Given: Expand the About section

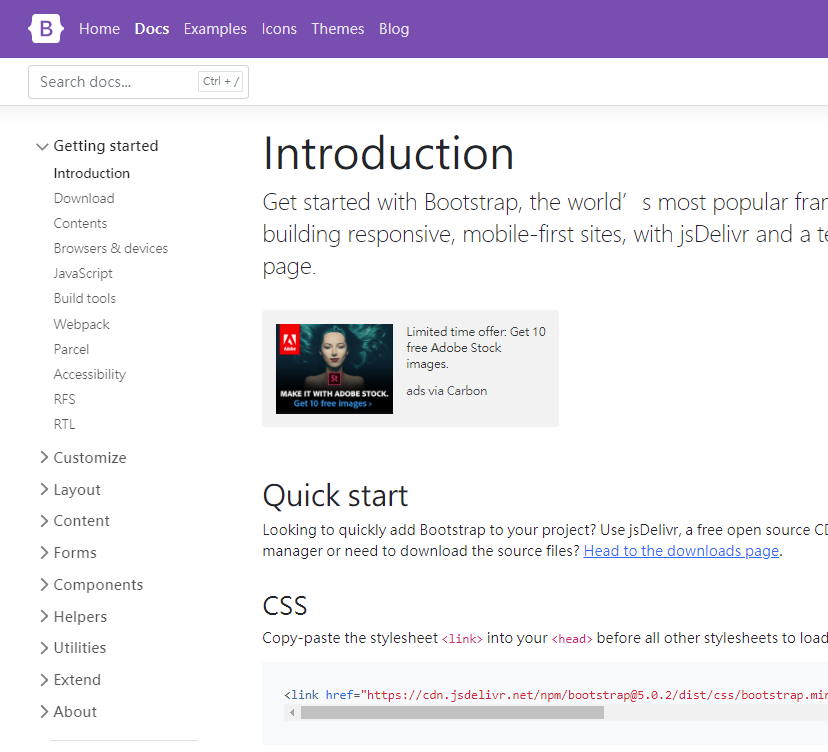Looking at the screenshot, I should [69, 711].
